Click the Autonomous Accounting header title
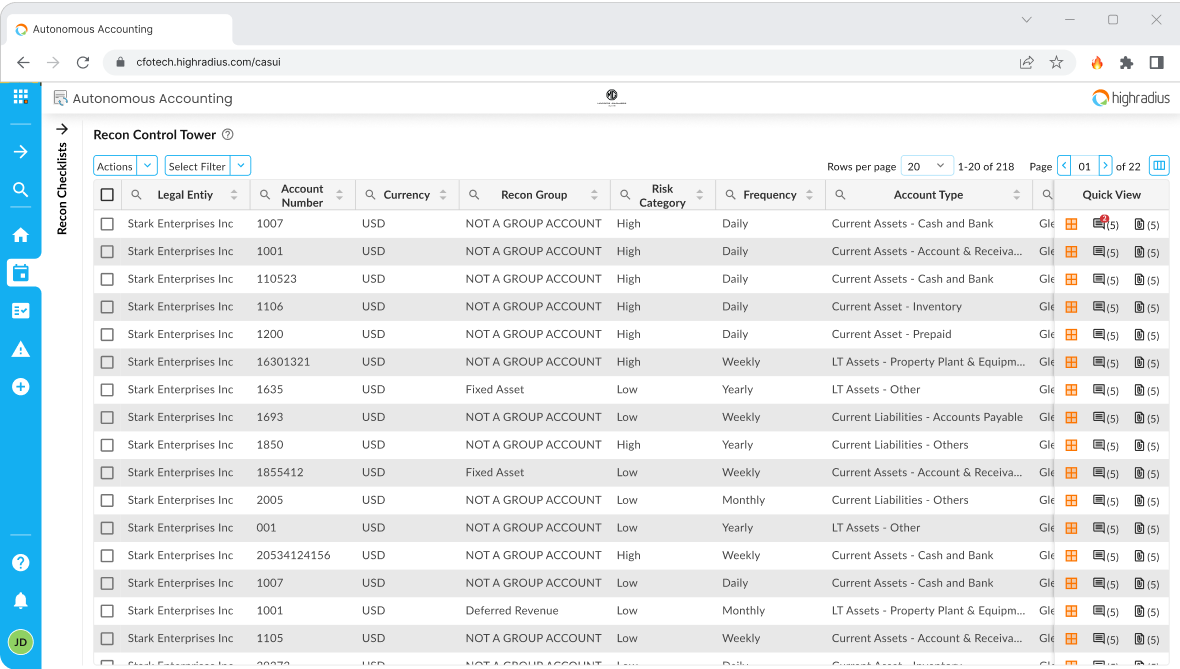This screenshot has width=1180, height=669. point(152,99)
